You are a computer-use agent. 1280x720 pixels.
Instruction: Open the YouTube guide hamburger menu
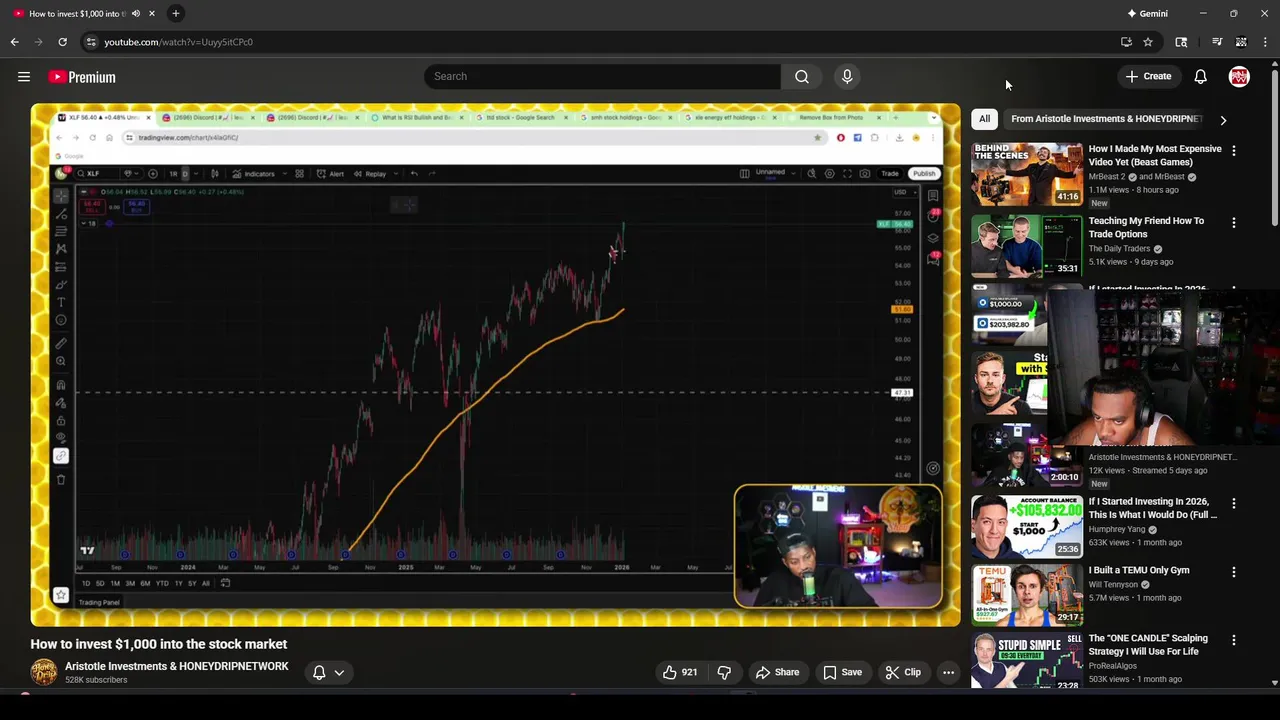point(24,77)
